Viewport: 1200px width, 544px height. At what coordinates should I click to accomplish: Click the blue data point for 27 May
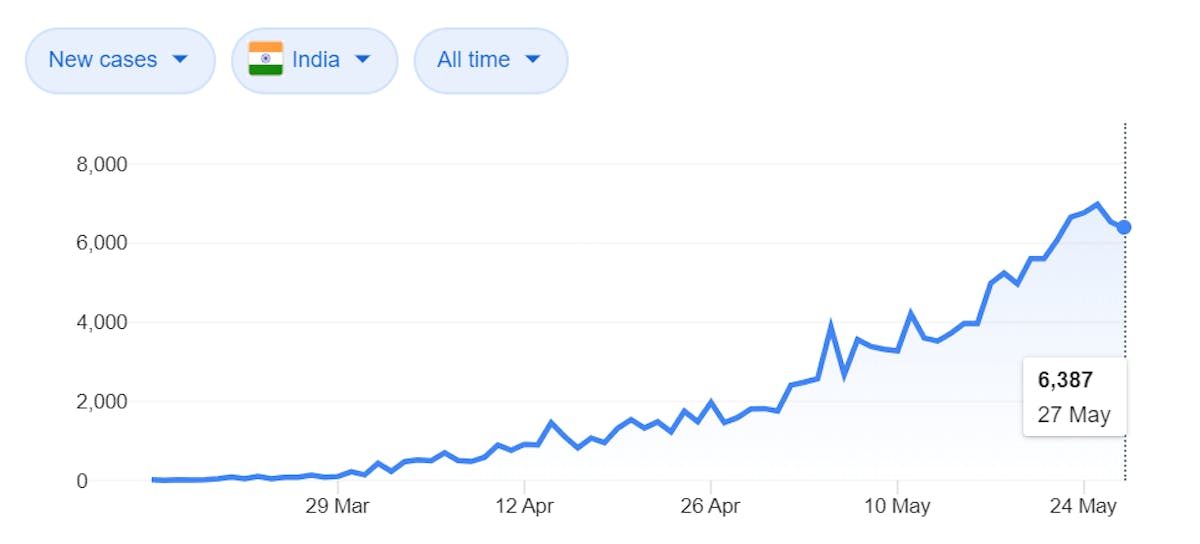(1124, 227)
